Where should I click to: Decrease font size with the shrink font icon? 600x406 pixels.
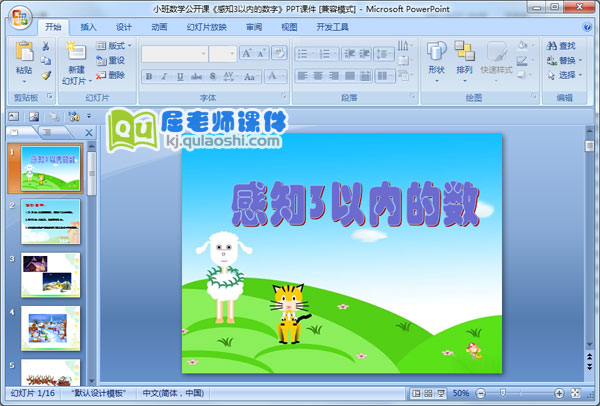[x=261, y=54]
